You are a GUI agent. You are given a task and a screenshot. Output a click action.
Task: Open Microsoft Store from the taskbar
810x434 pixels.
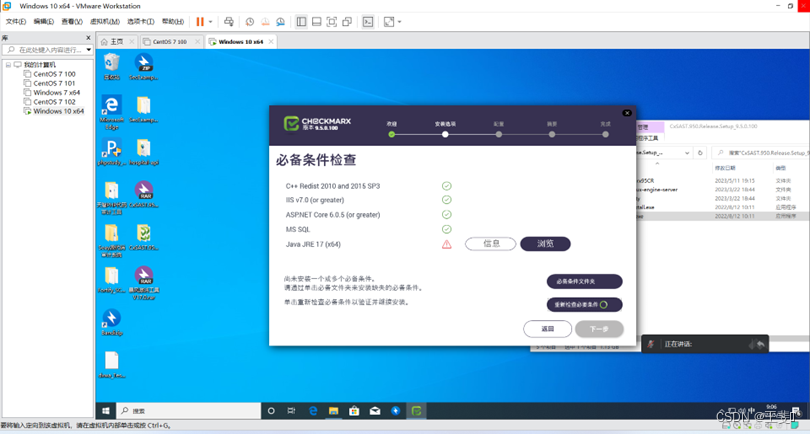(354, 411)
